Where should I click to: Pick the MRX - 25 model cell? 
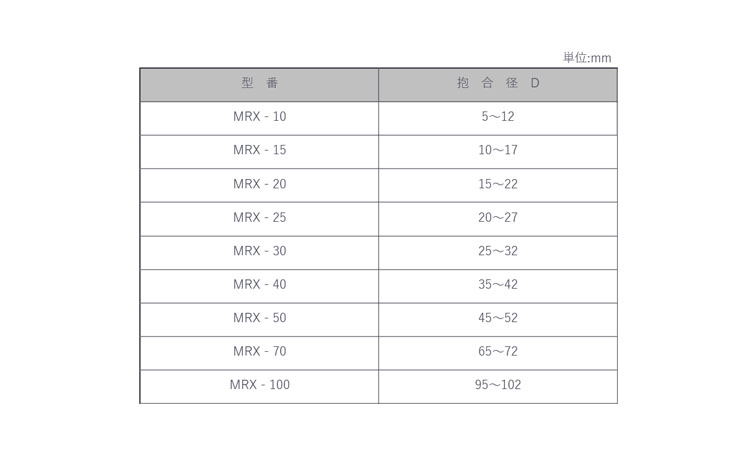pyautogui.click(x=259, y=217)
